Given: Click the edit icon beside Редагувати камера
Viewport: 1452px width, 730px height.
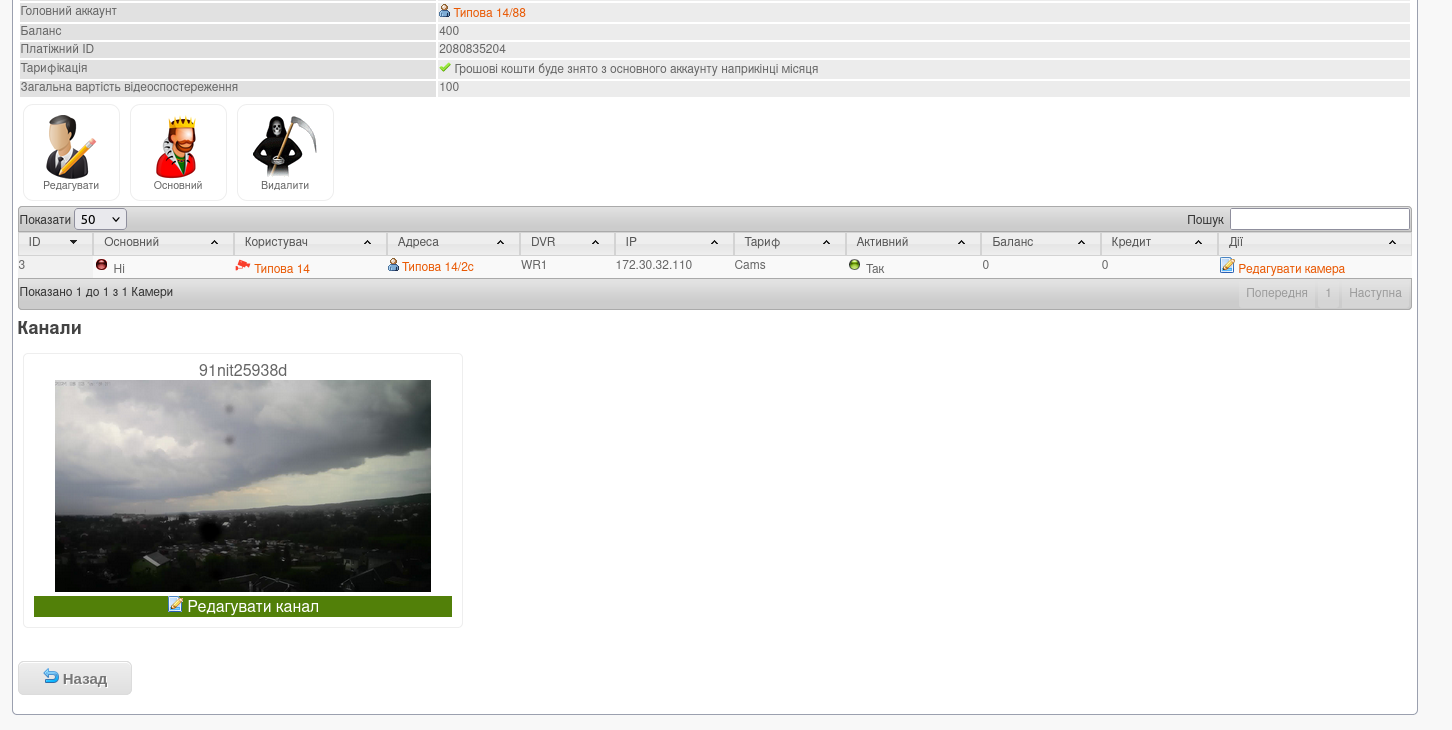Looking at the screenshot, I should tap(1227, 266).
